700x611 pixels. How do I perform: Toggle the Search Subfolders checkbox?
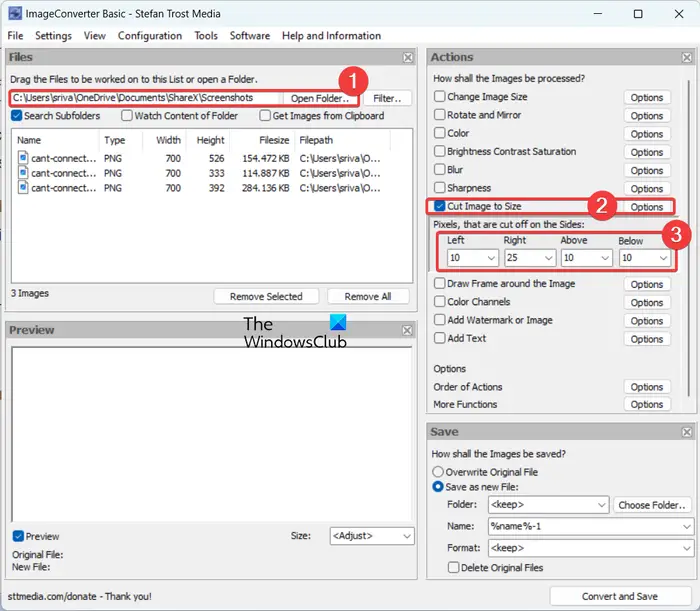[17, 116]
